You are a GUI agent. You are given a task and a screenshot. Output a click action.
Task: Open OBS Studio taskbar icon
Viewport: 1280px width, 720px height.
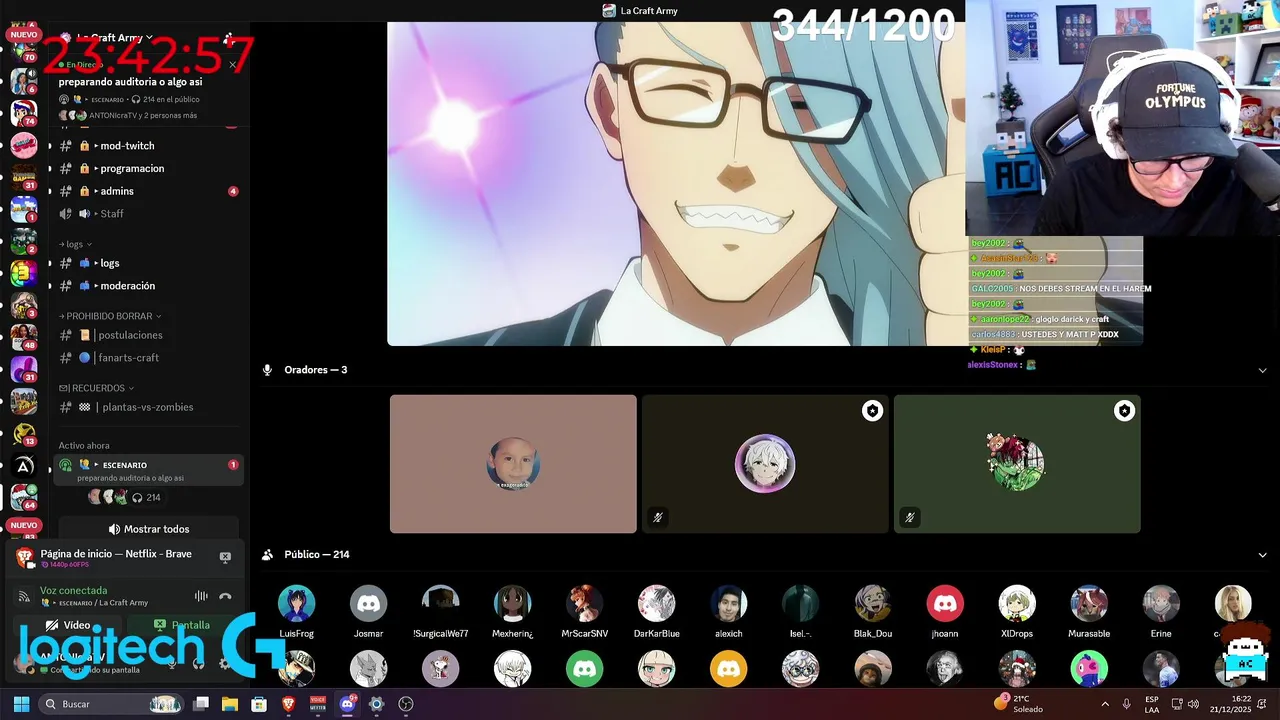click(405, 704)
